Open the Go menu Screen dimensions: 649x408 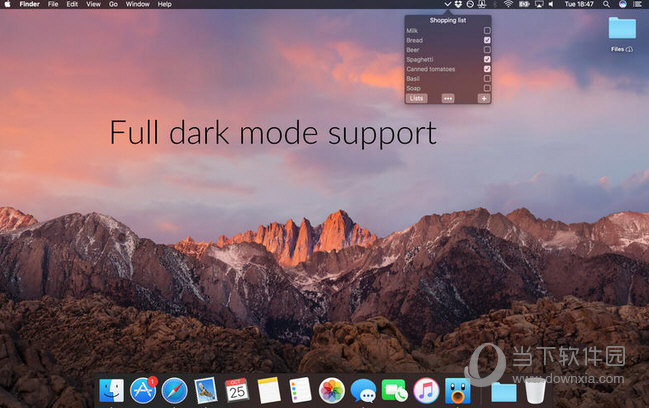tap(113, 4)
